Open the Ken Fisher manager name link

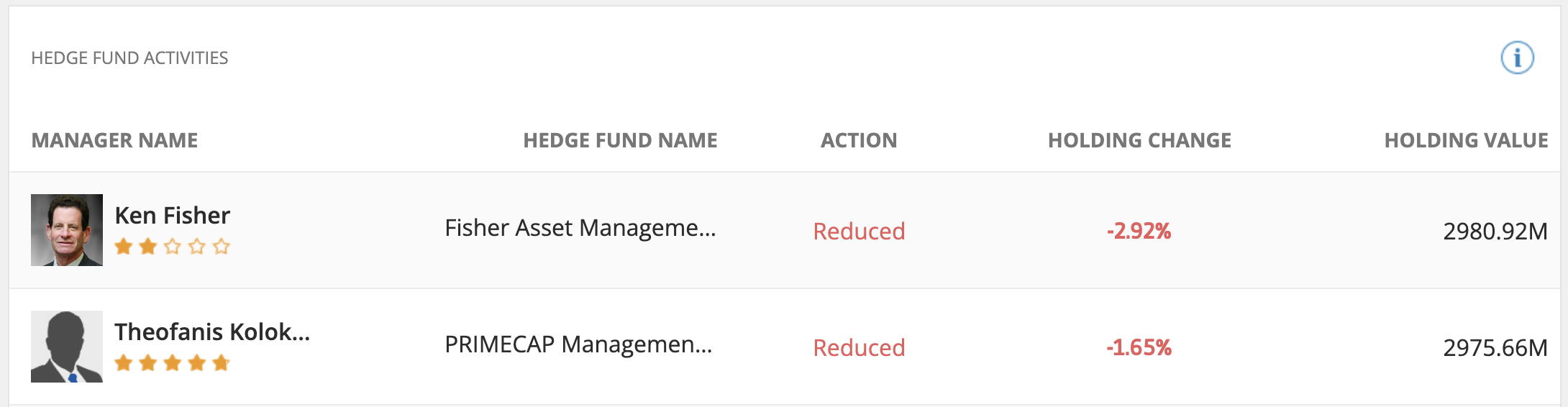click(x=173, y=216)
